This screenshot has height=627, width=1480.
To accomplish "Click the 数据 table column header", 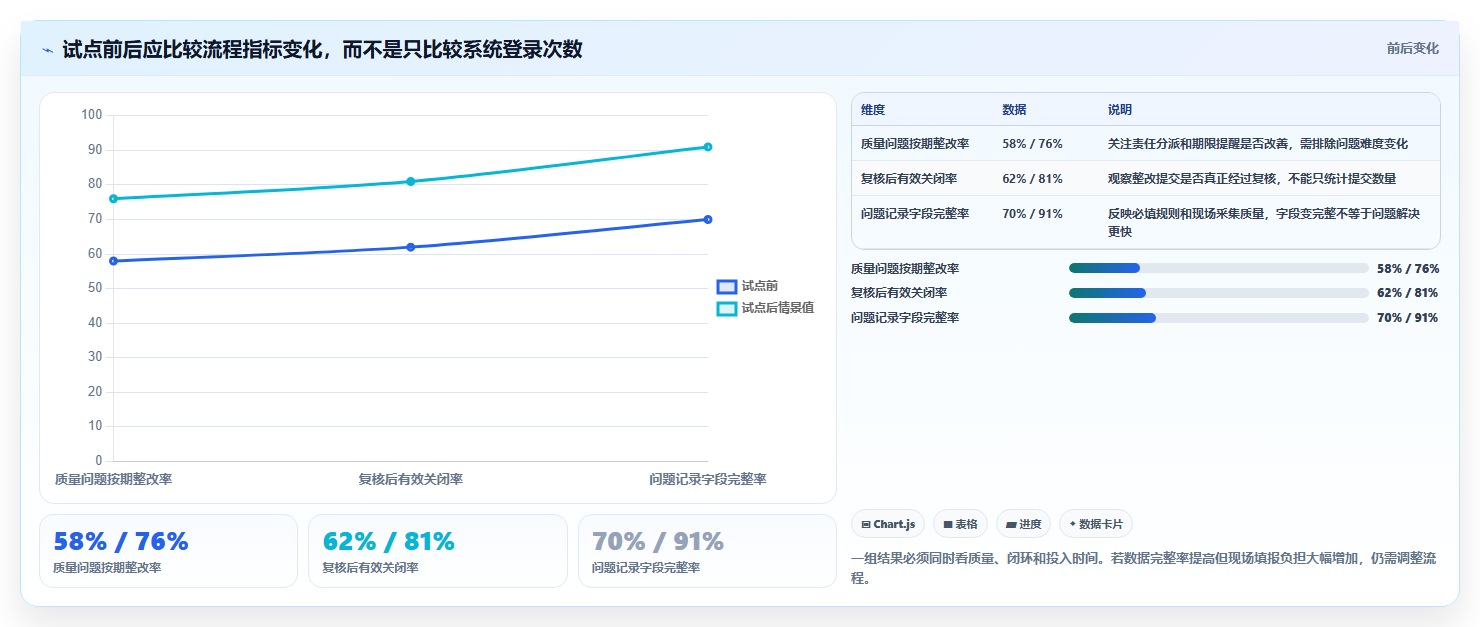I will (1014, 110).
